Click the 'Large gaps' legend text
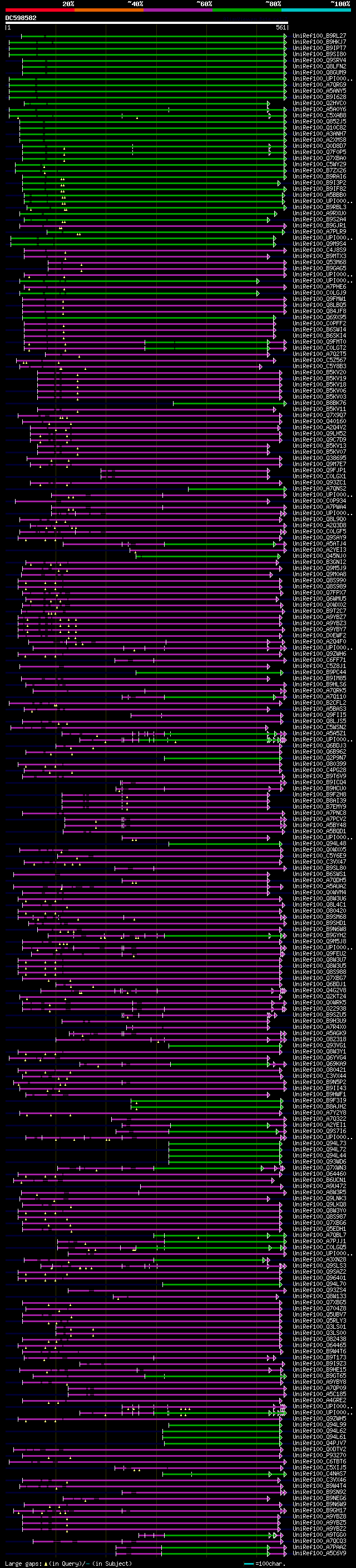Viewport: 356px width, 1568px height. (x=23, y=1564)
